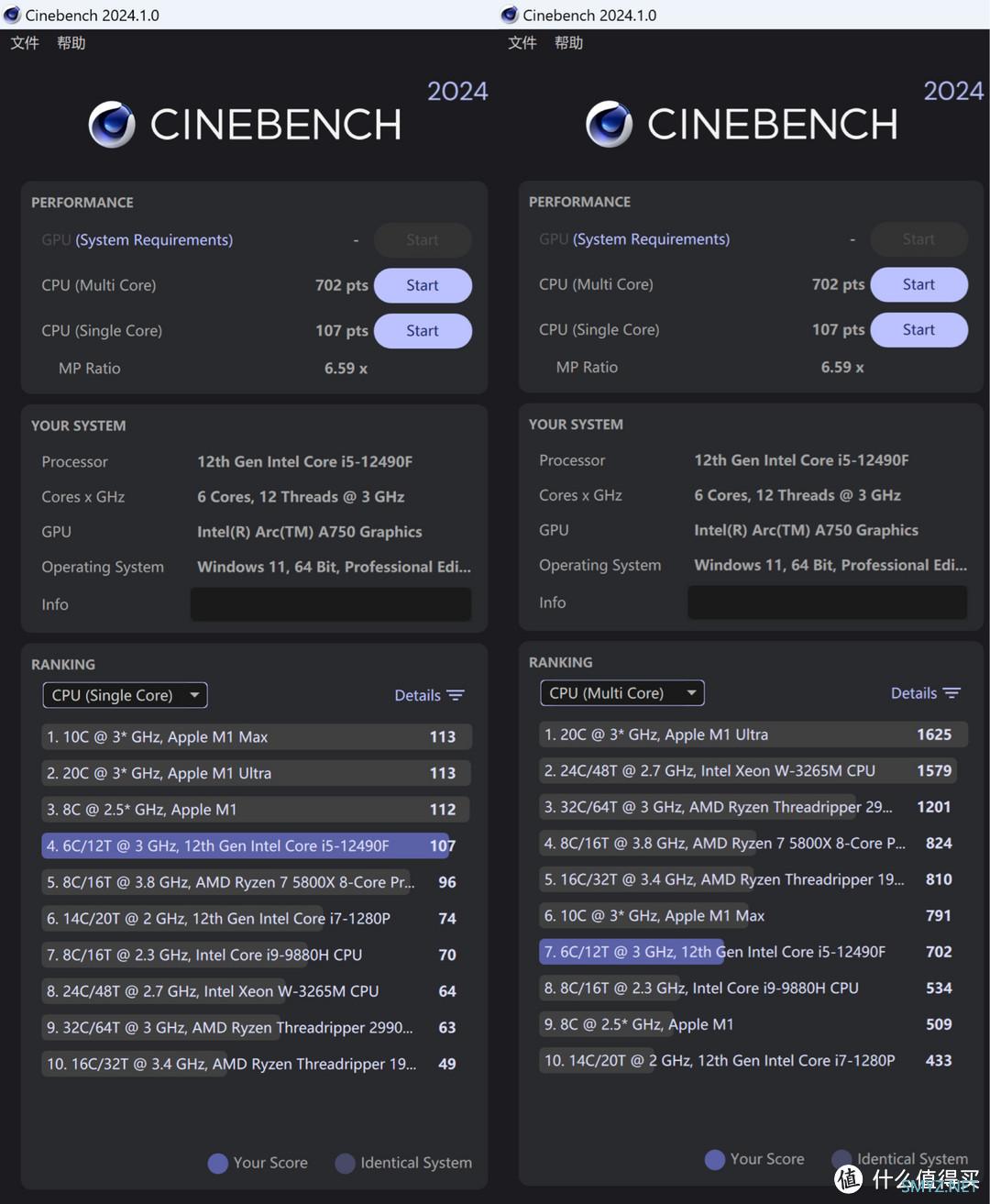Select highlighted i5-12490F row in single core ranking
The height and width of the screenshot is (1204, 990).
pos(249,845)
